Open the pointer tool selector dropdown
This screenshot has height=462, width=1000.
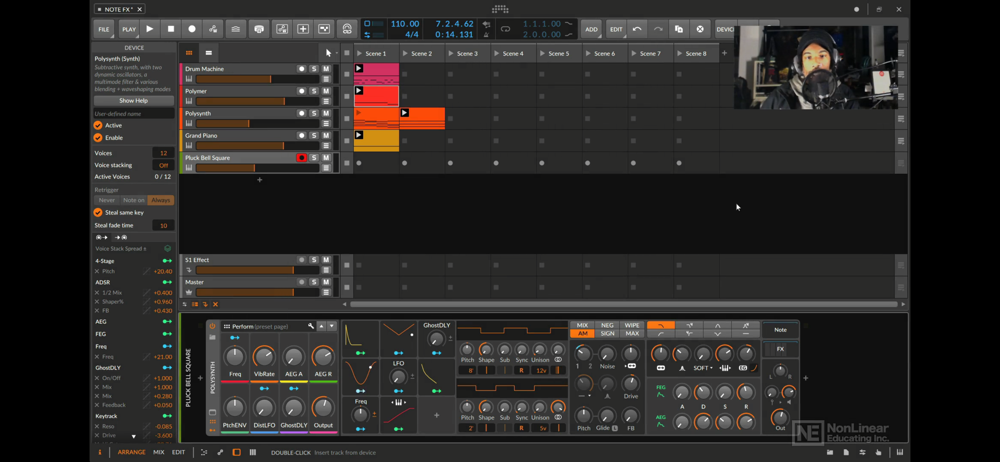point(328,53)
